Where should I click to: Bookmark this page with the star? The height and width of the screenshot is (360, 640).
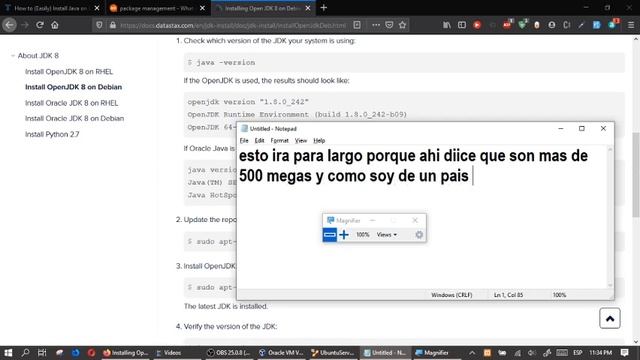point(402,25)
